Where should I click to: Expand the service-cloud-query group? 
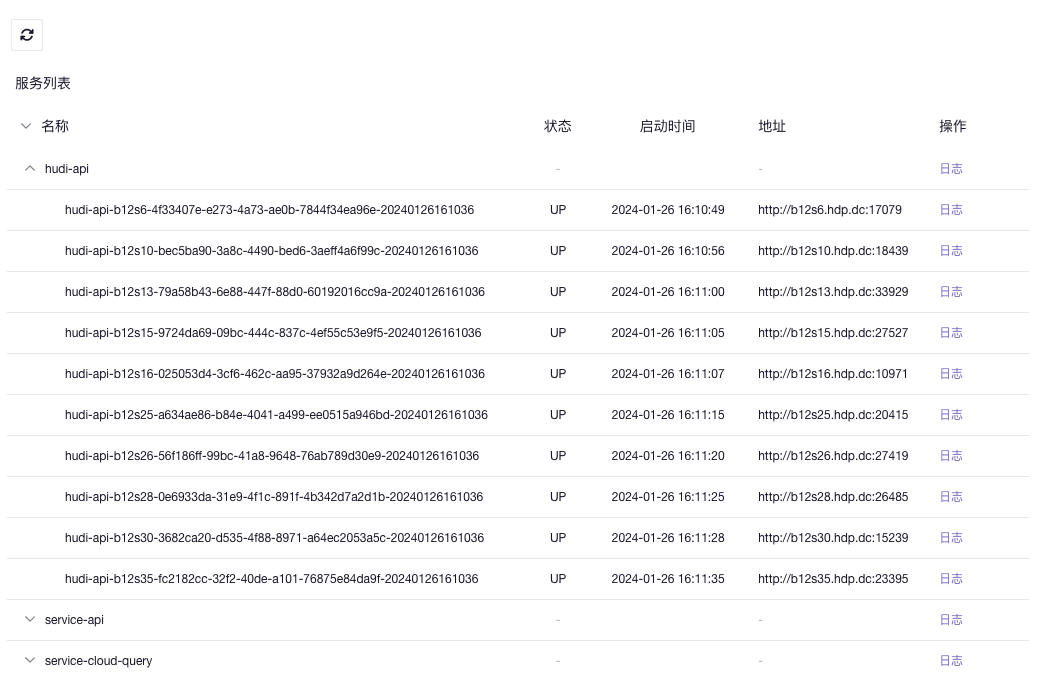(30, 661)
